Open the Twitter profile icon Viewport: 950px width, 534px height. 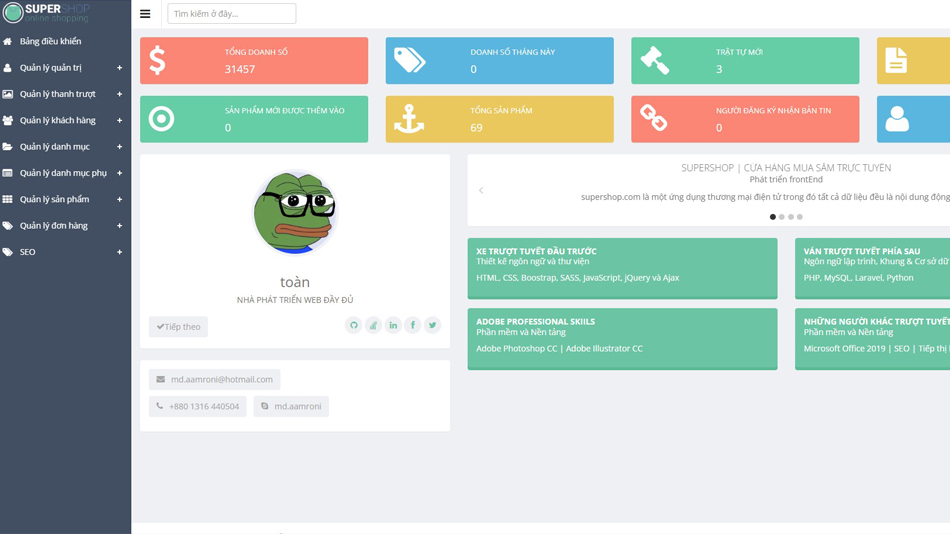point(432,325)
